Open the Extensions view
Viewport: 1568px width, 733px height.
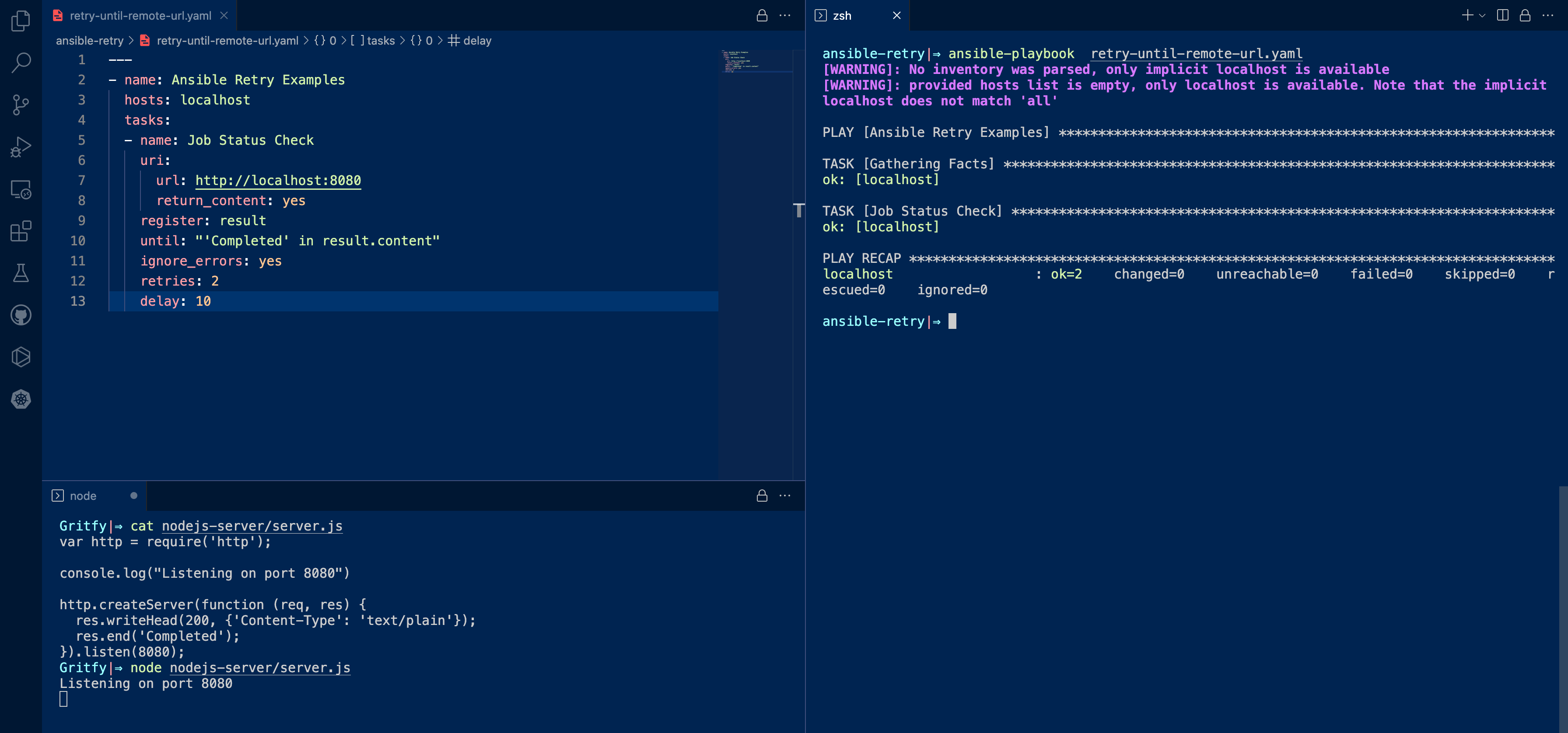point(21,231)
